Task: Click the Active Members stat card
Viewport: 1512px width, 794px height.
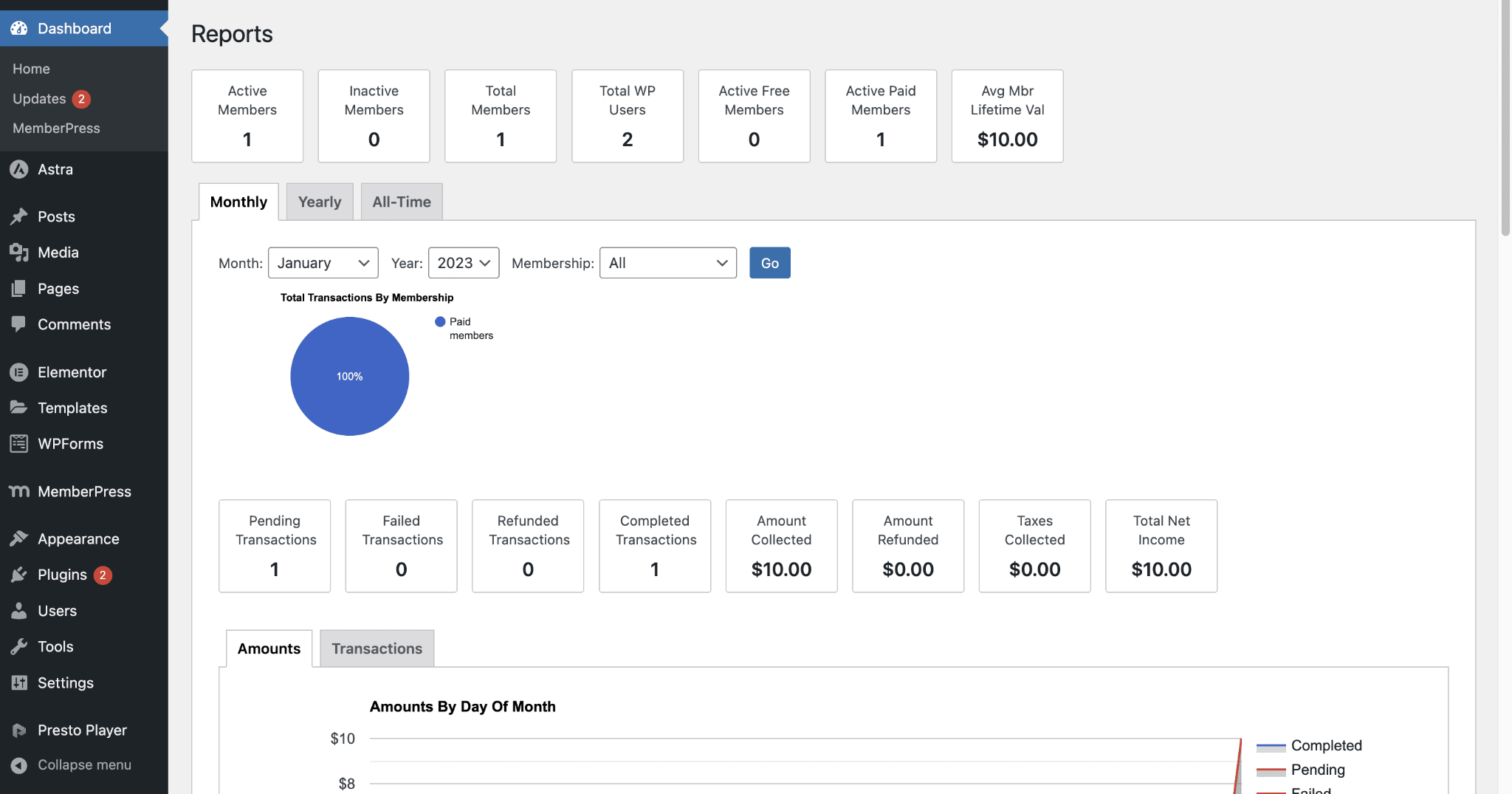Action: click(x=247, y=116)
